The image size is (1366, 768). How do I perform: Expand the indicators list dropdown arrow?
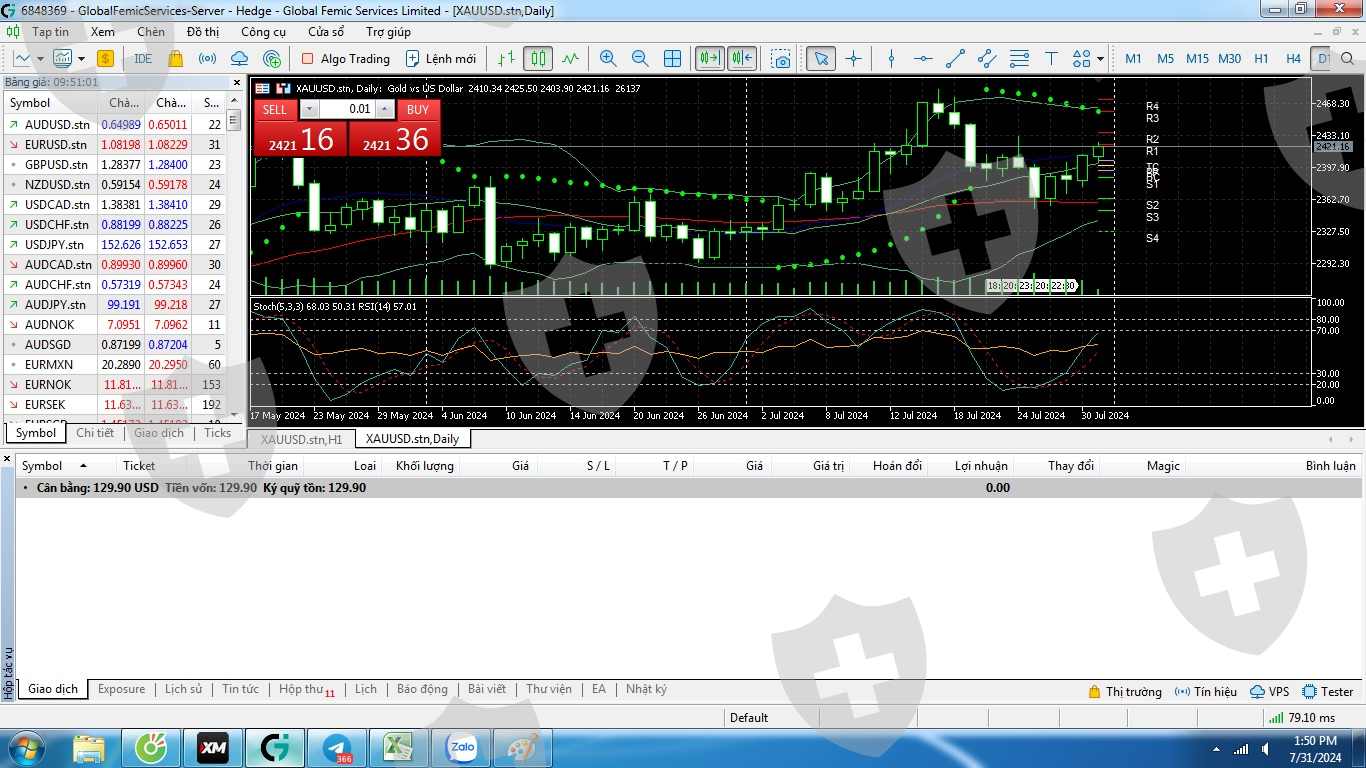pos(81,59)
